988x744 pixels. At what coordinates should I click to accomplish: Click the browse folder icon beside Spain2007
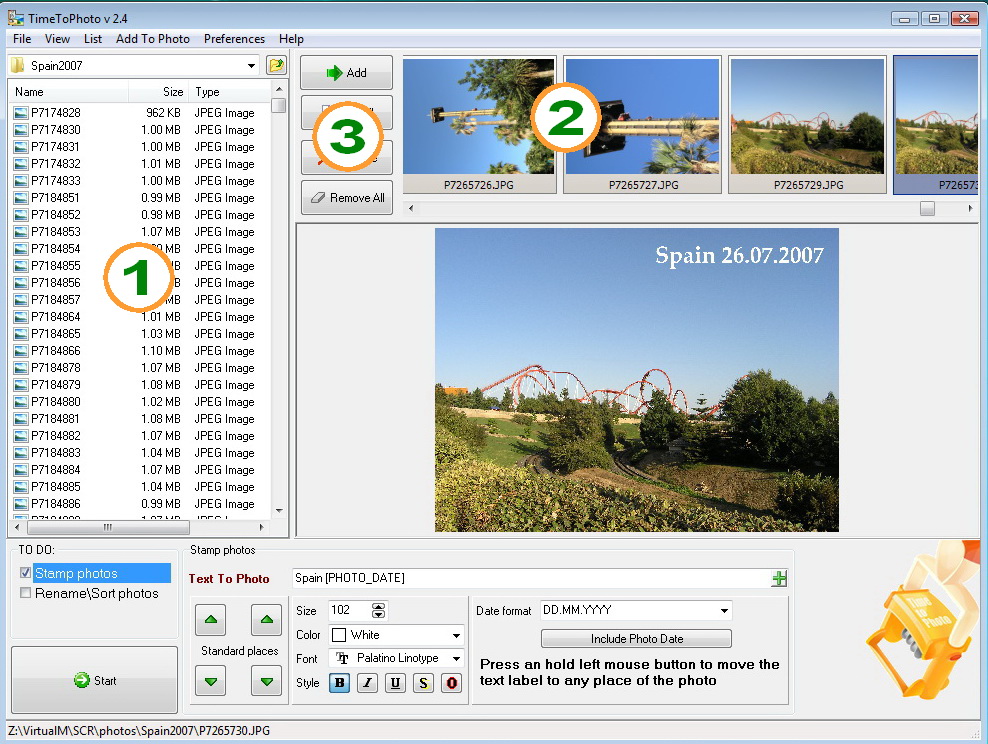[276, 65]
